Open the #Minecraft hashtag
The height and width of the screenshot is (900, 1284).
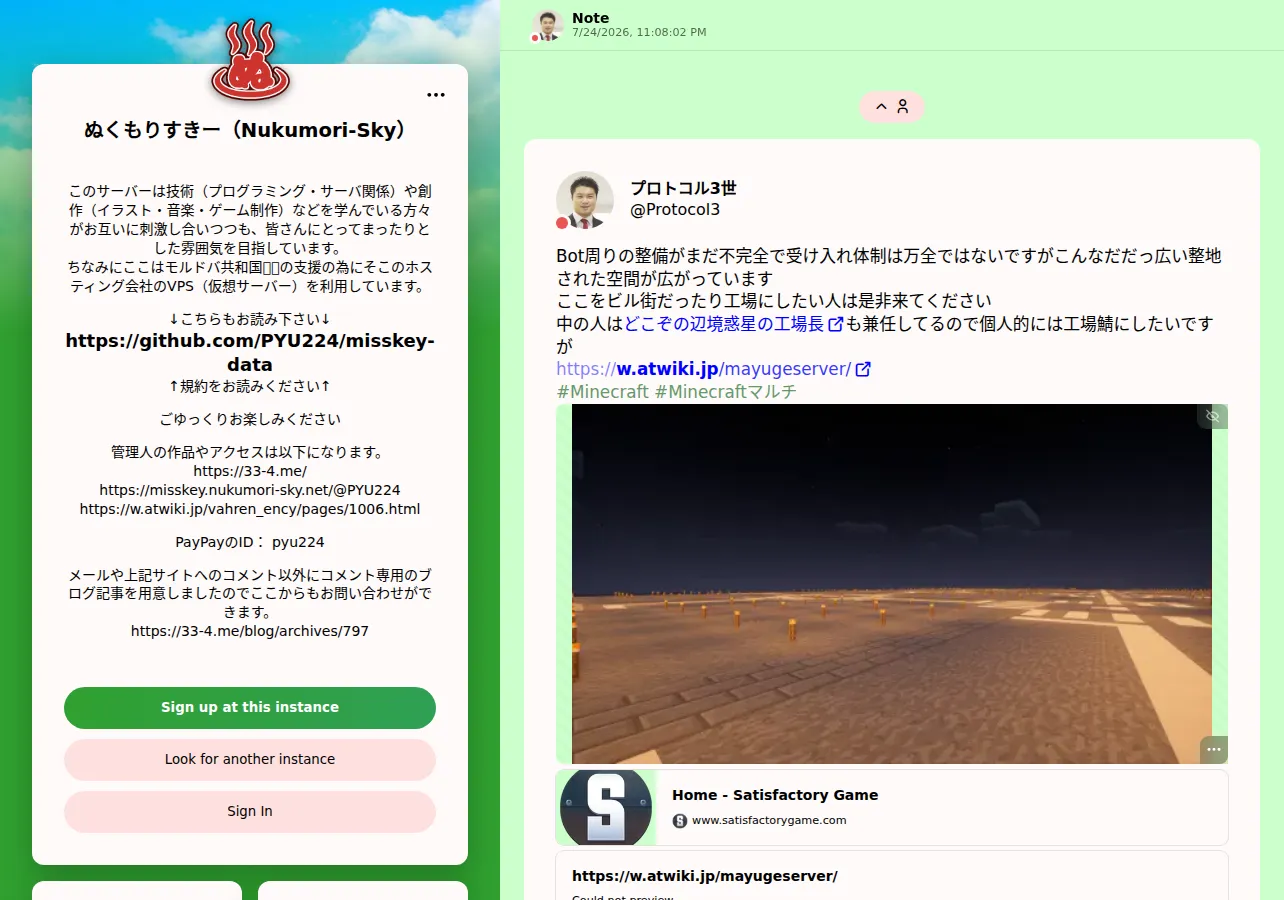point(602,392)
